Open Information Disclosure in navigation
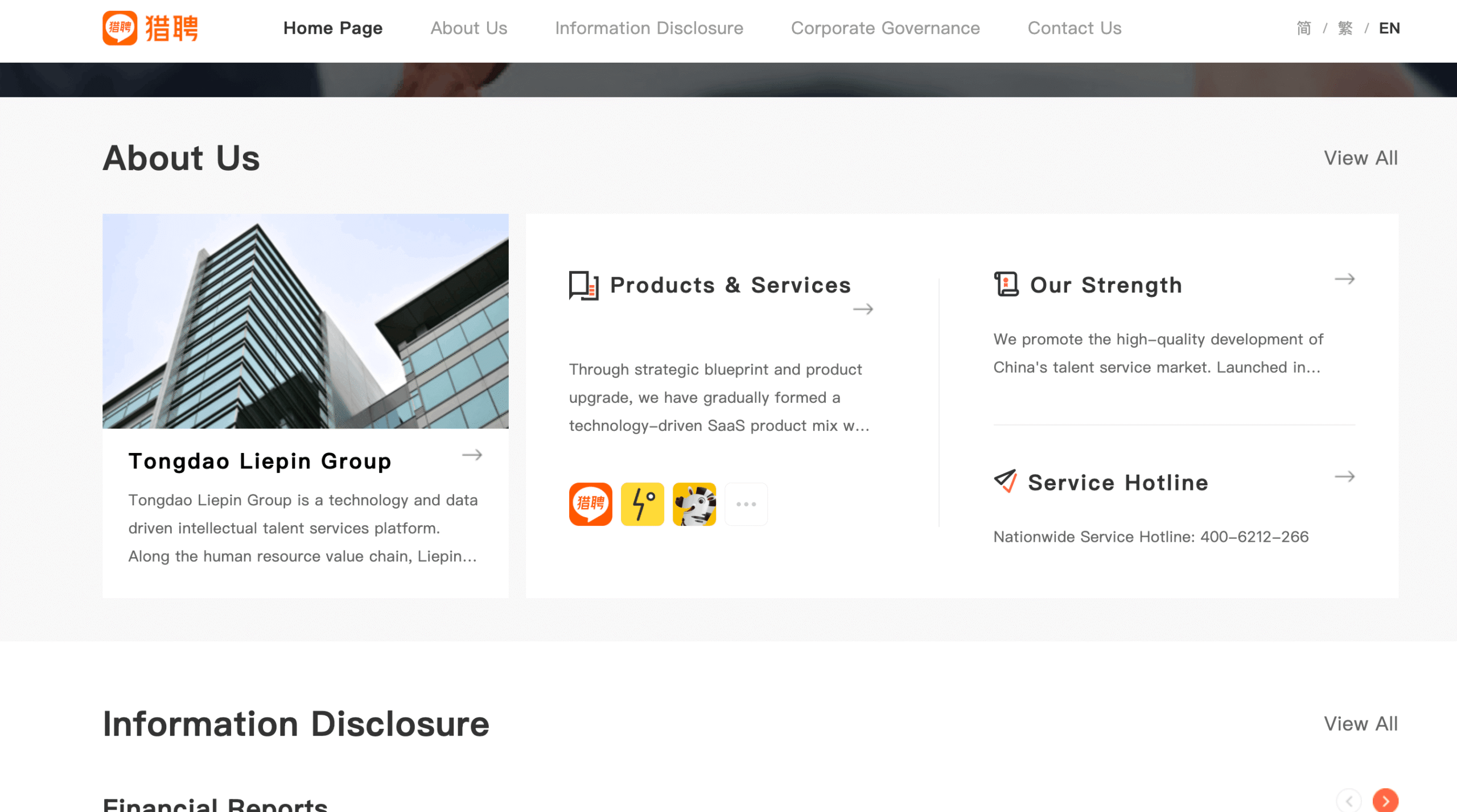This screenshot has width=1457, height=812. tap(649, 28)
